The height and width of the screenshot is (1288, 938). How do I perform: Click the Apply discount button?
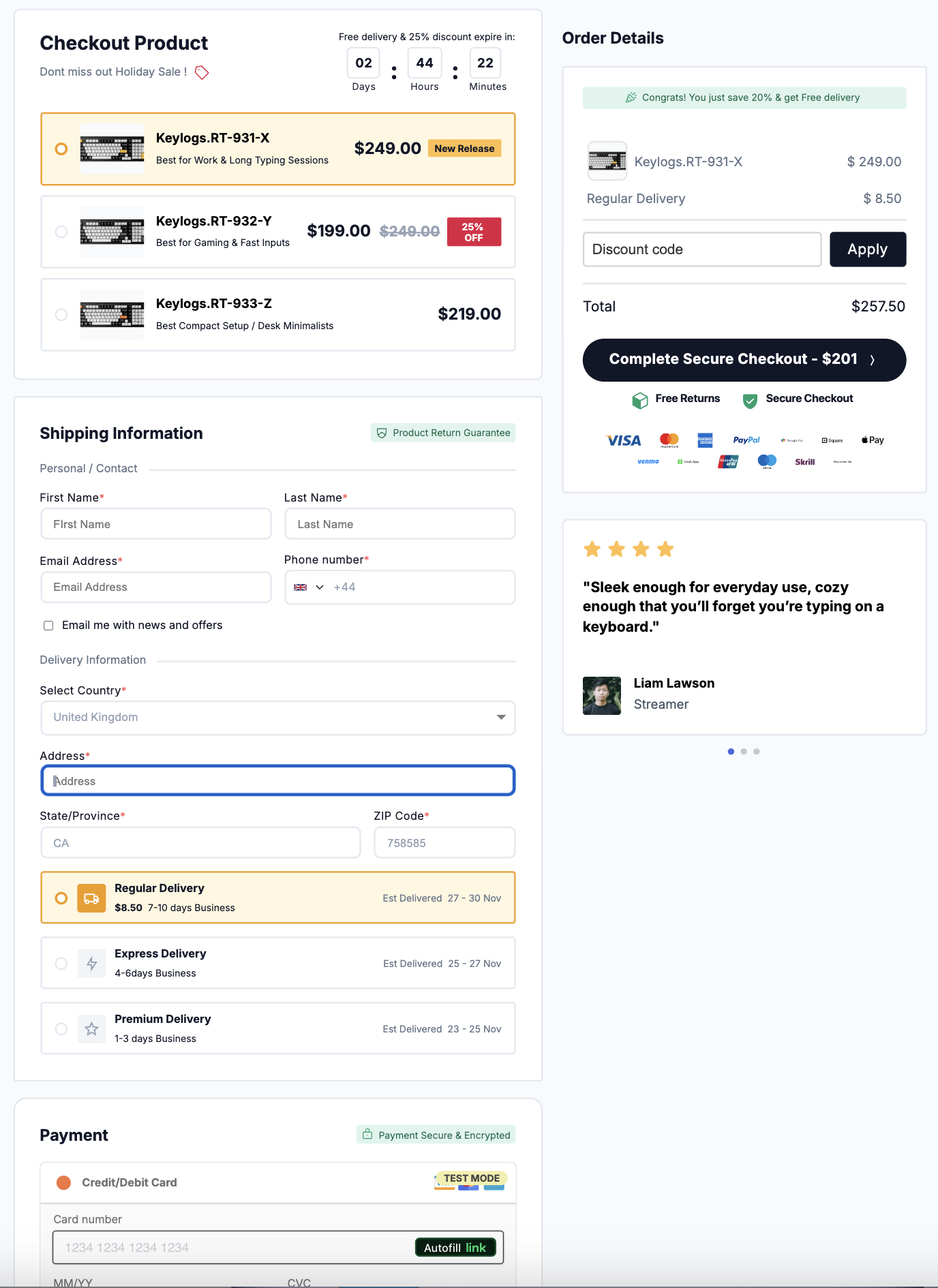click(867, 249)
